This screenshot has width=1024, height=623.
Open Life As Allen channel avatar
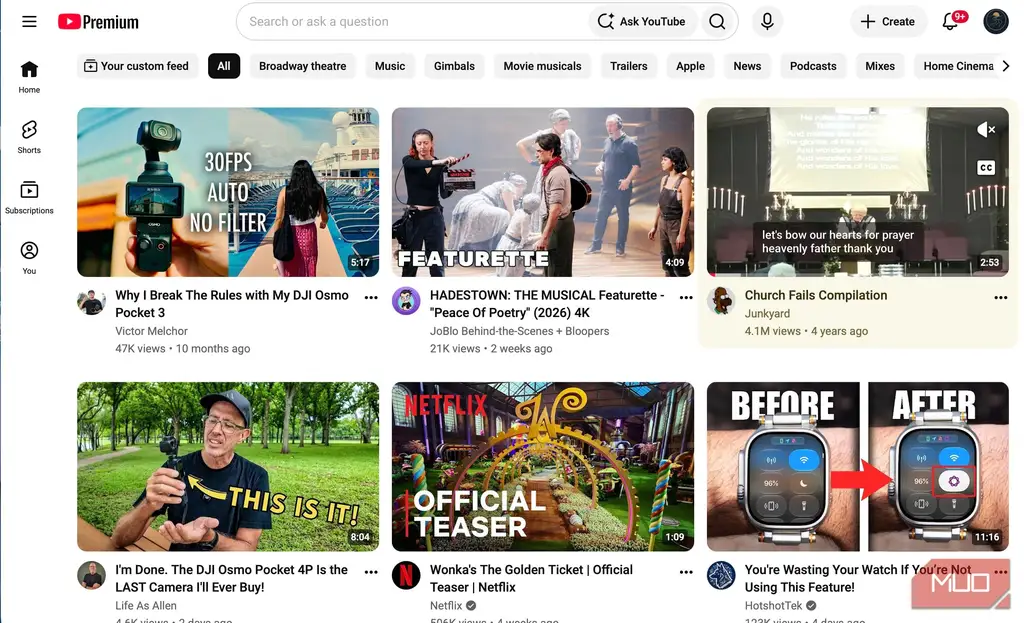click(x=91, y=576)
